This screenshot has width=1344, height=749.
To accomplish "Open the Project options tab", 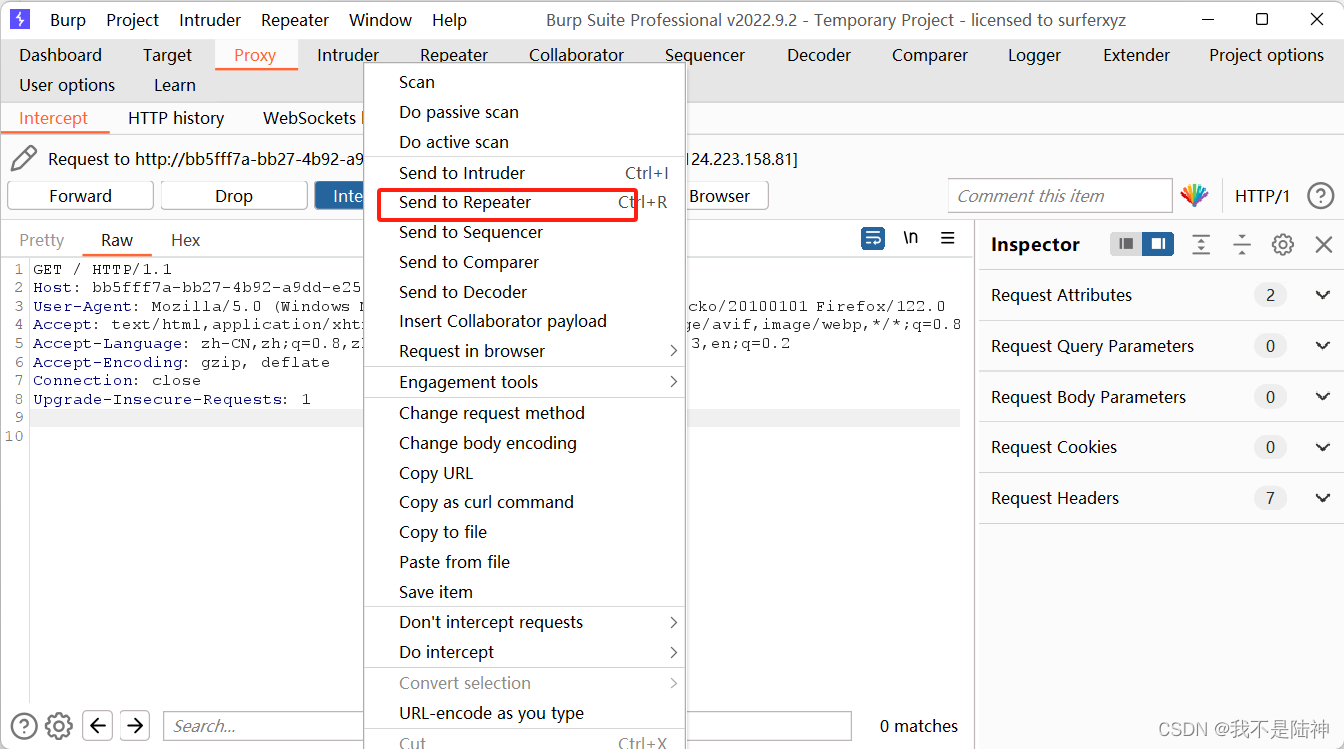I will (1266, 55).
